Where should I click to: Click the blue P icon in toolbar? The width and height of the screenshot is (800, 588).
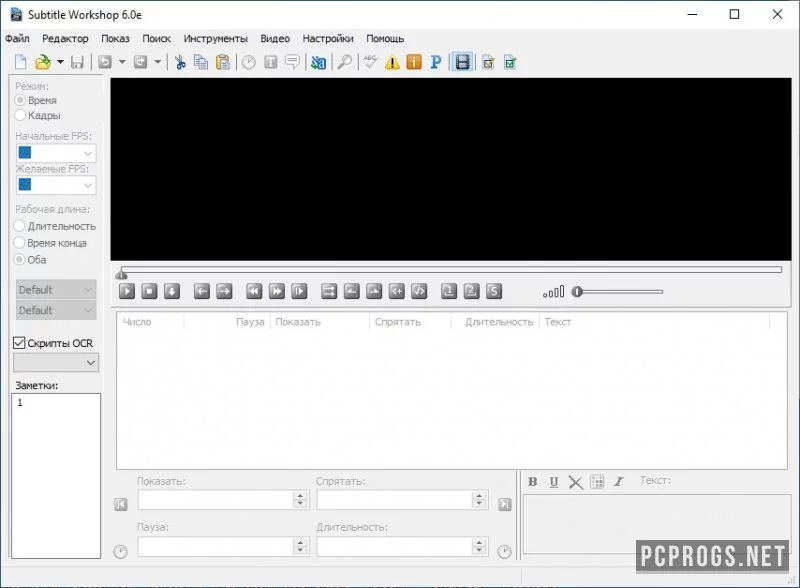point(435,62)
